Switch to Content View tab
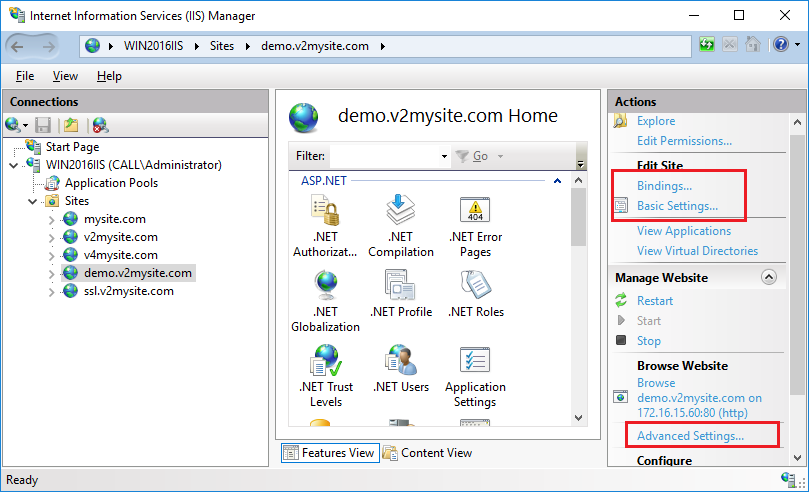This screenshot has width=809, height=492. [428, 453]
